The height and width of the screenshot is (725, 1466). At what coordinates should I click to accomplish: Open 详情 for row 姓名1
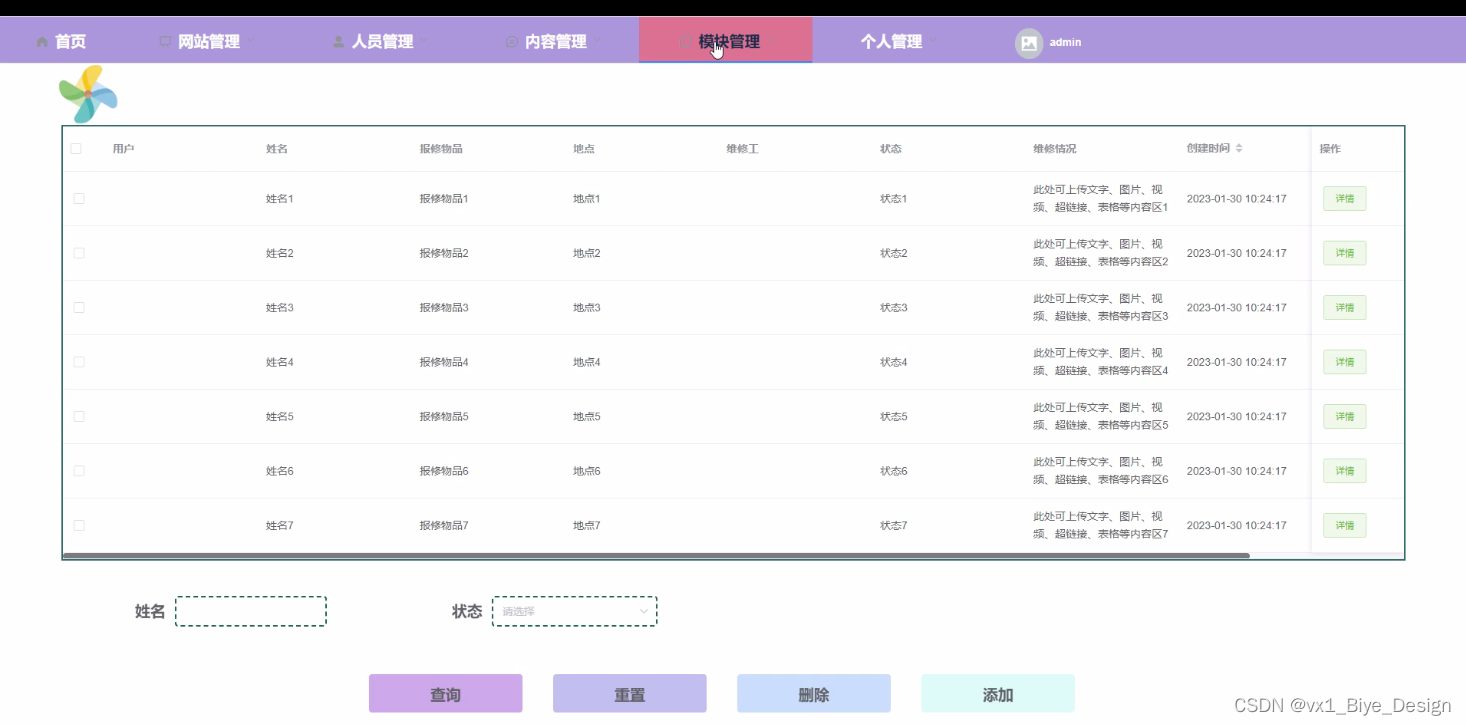[x=1345, y=199]
